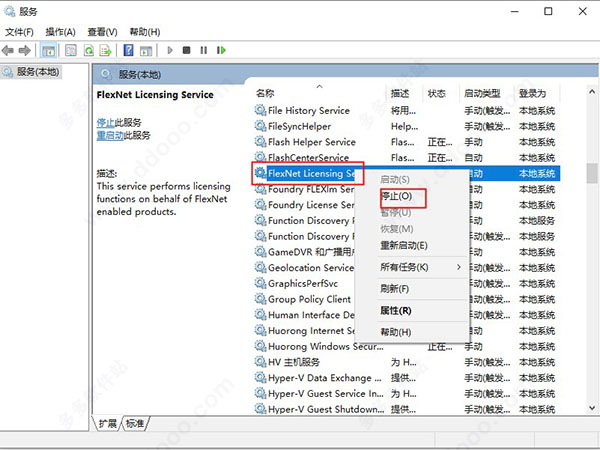Click the Back arrow in the toolbar
The image size is (600, 450).
coord(8,50)
